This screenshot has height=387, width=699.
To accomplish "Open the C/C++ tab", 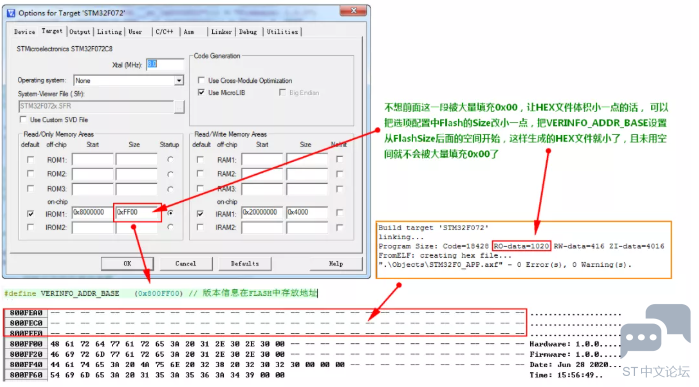I will (164, 32).
